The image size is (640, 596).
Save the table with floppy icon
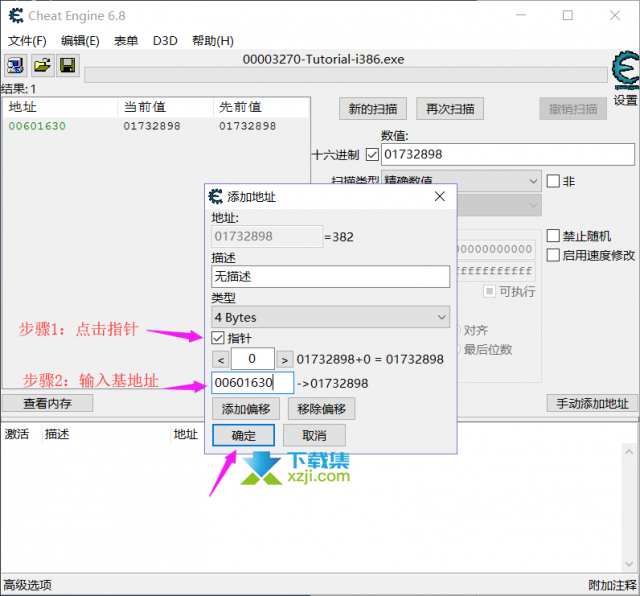68,65
